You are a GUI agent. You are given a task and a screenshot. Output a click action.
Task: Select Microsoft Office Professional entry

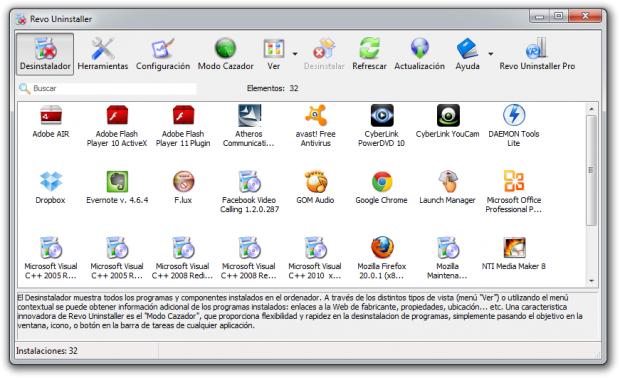[x=514, y=193]
